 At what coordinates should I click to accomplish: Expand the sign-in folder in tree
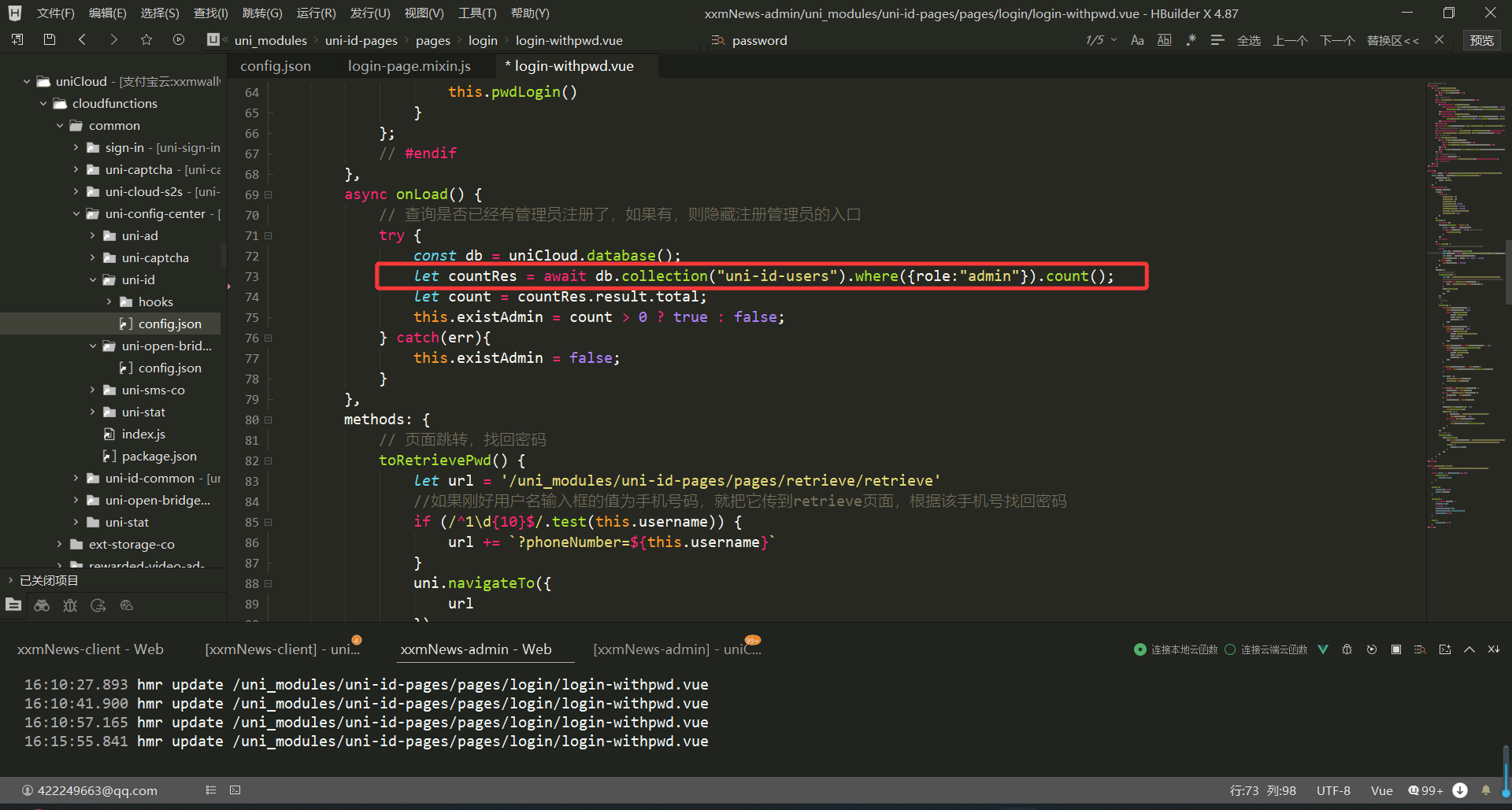76,147
